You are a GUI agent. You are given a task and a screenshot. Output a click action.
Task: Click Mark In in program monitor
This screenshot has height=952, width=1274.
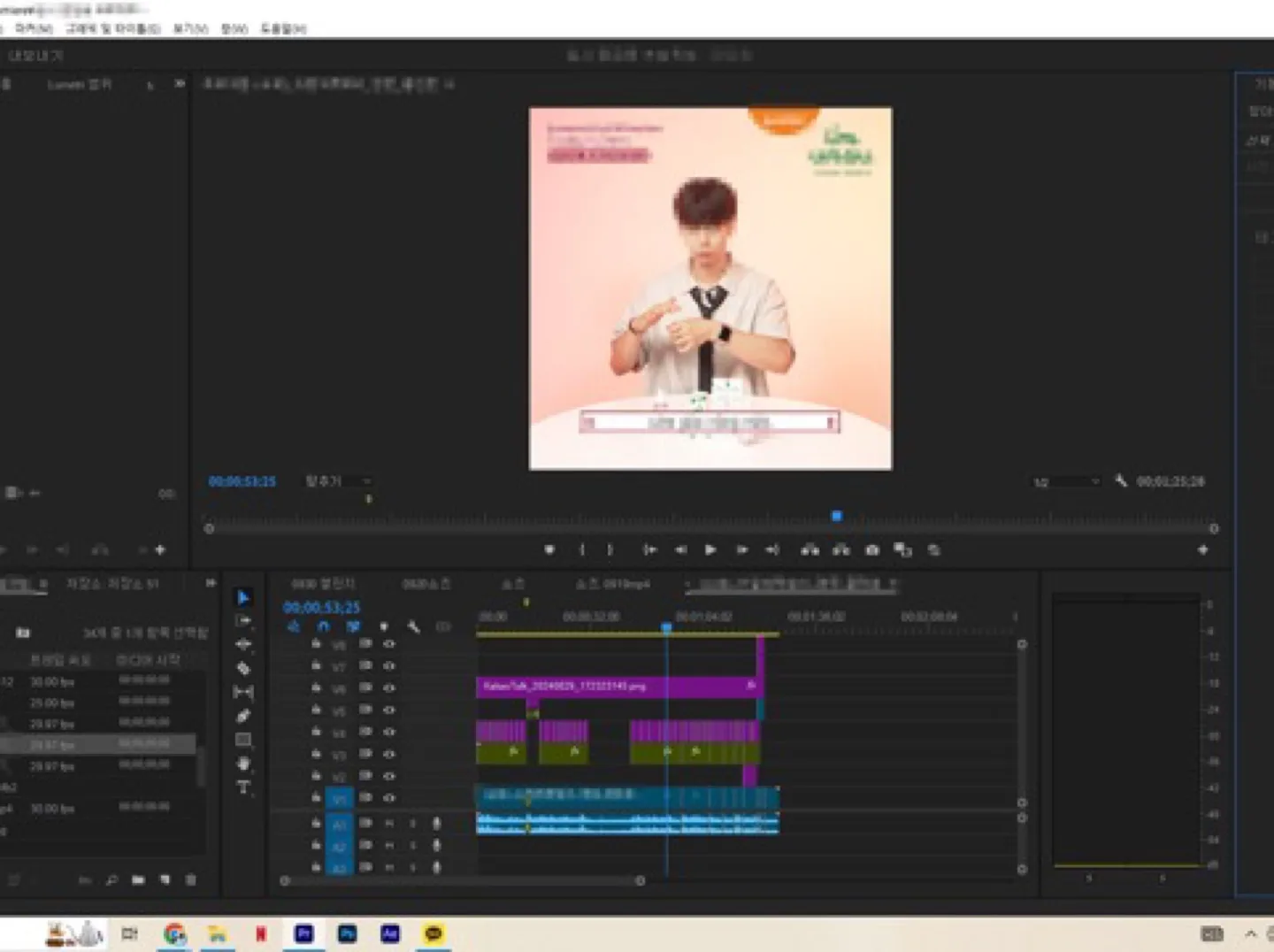(x=581, y=549)
